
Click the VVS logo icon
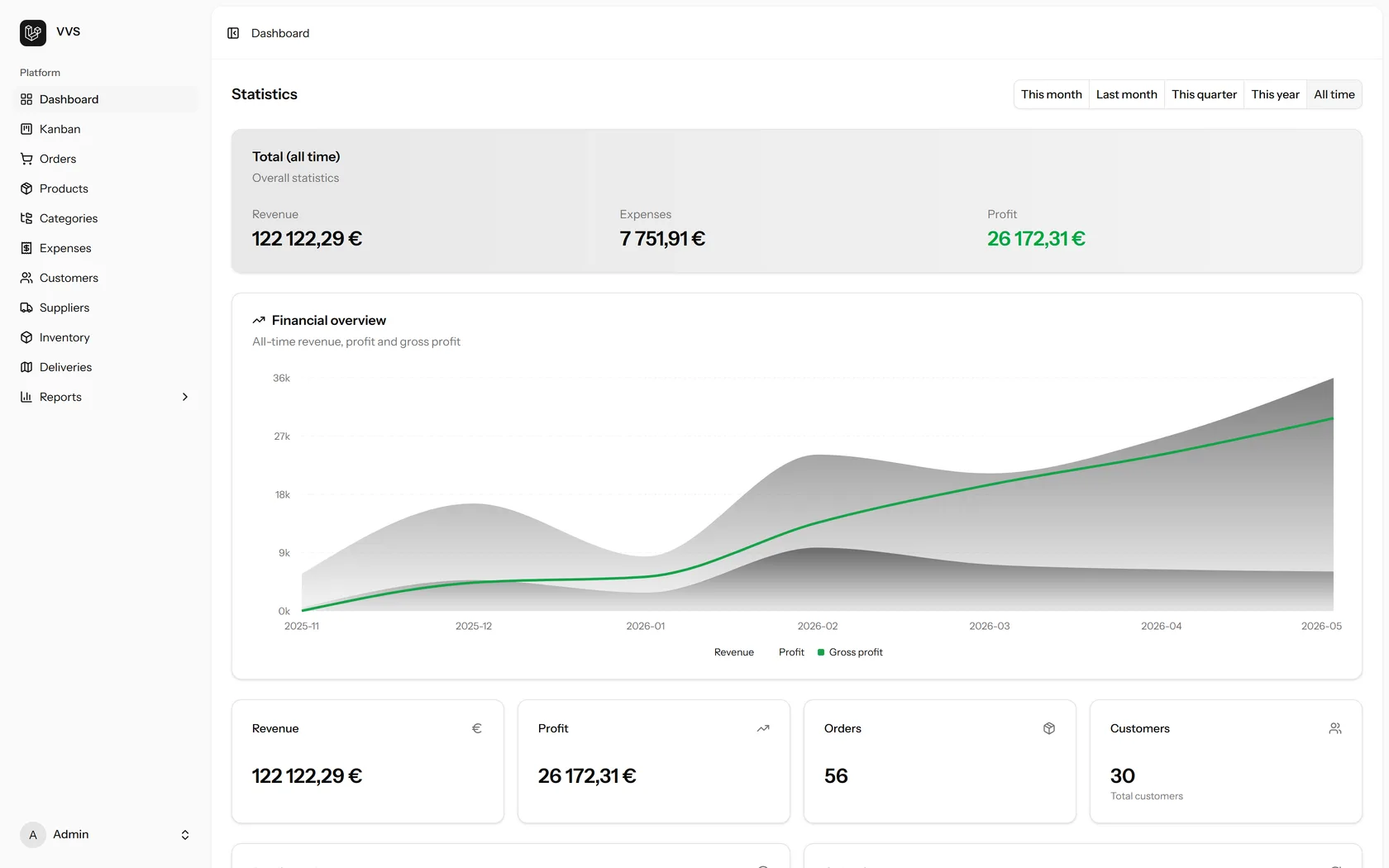click(33, 33)
